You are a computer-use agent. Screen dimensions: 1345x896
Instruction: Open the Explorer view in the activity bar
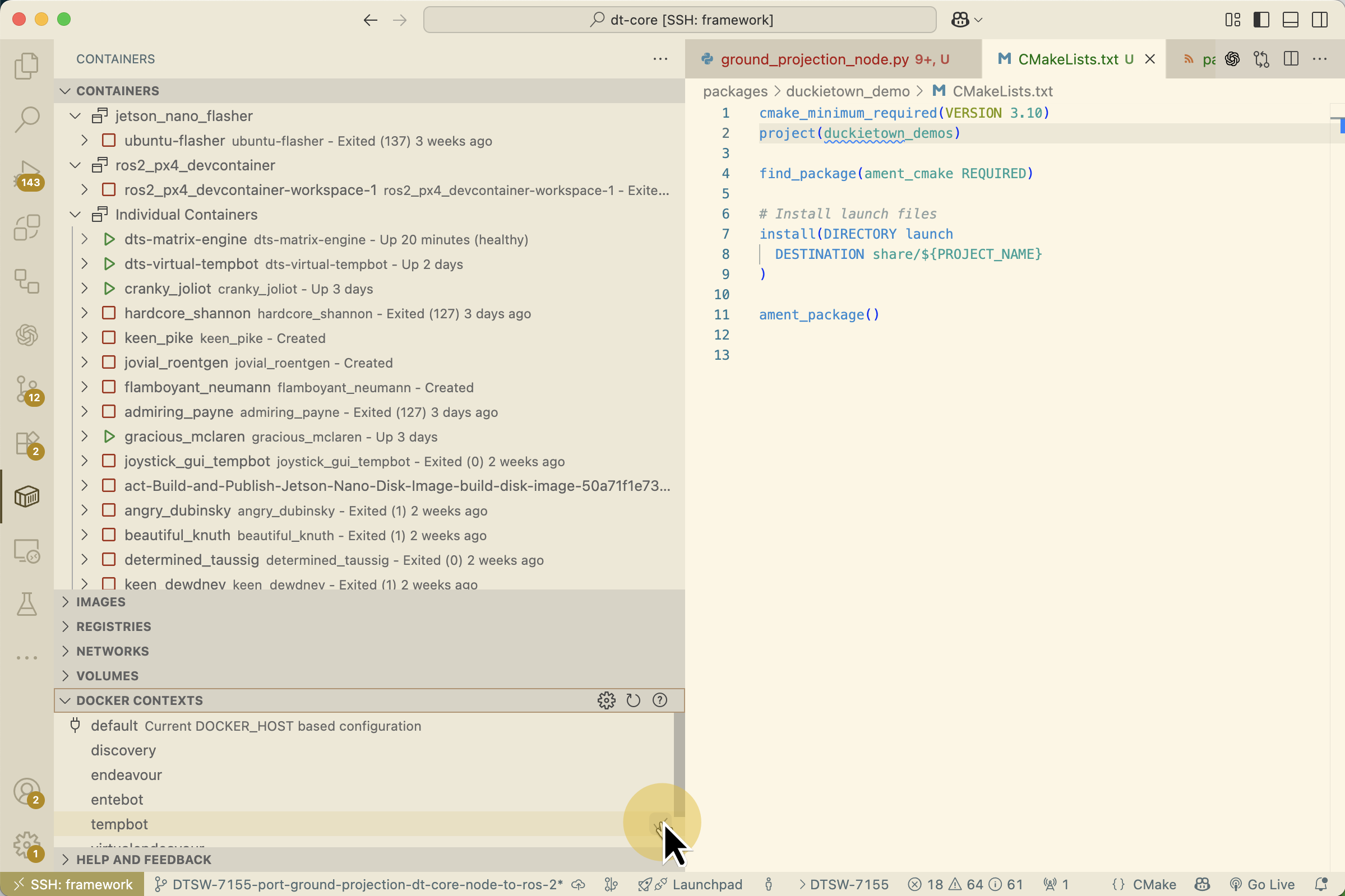[26, 66]
